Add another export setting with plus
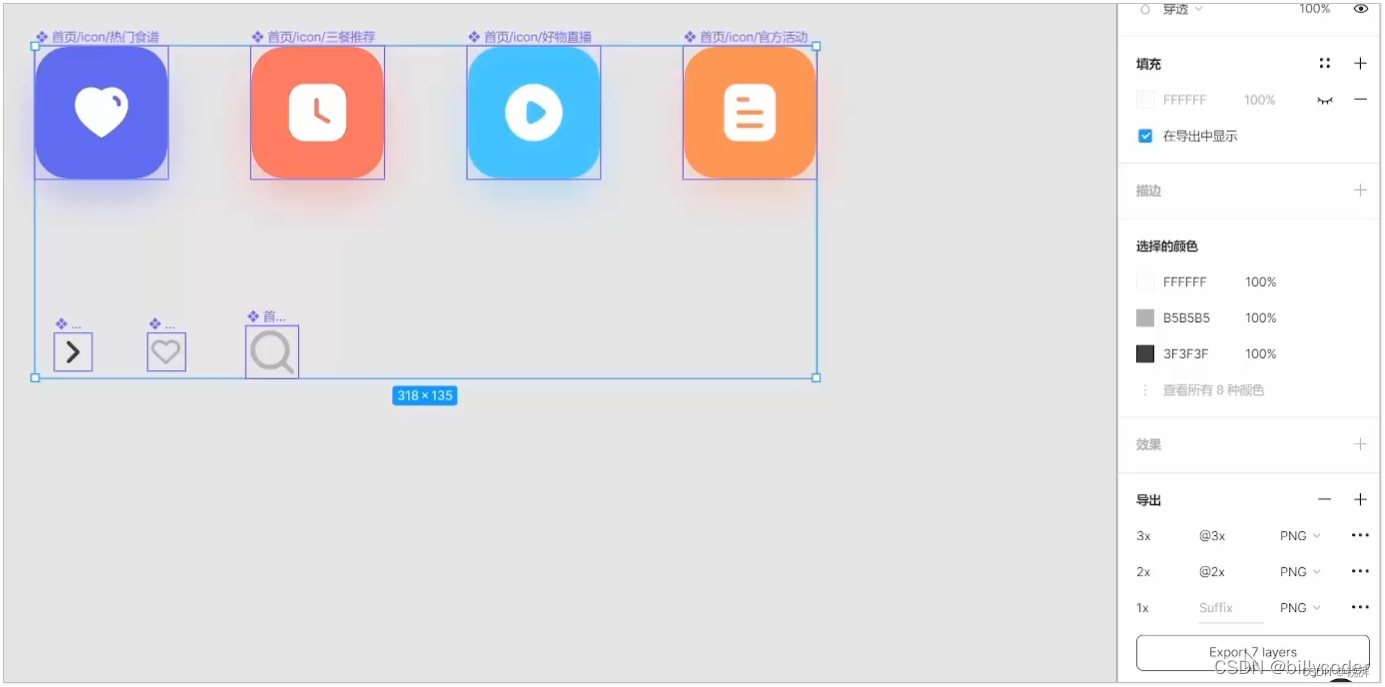Viewport: 1385px width, 687px height. click(x=1360, y=499)
